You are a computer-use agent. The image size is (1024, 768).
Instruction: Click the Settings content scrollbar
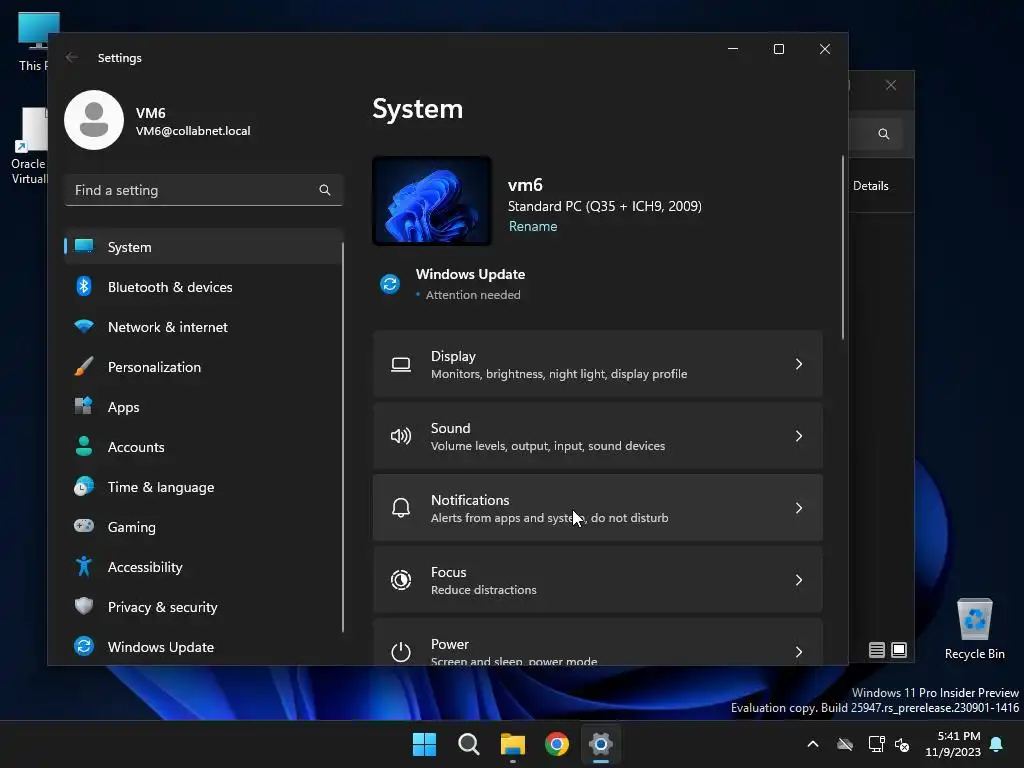coord(843,248)
